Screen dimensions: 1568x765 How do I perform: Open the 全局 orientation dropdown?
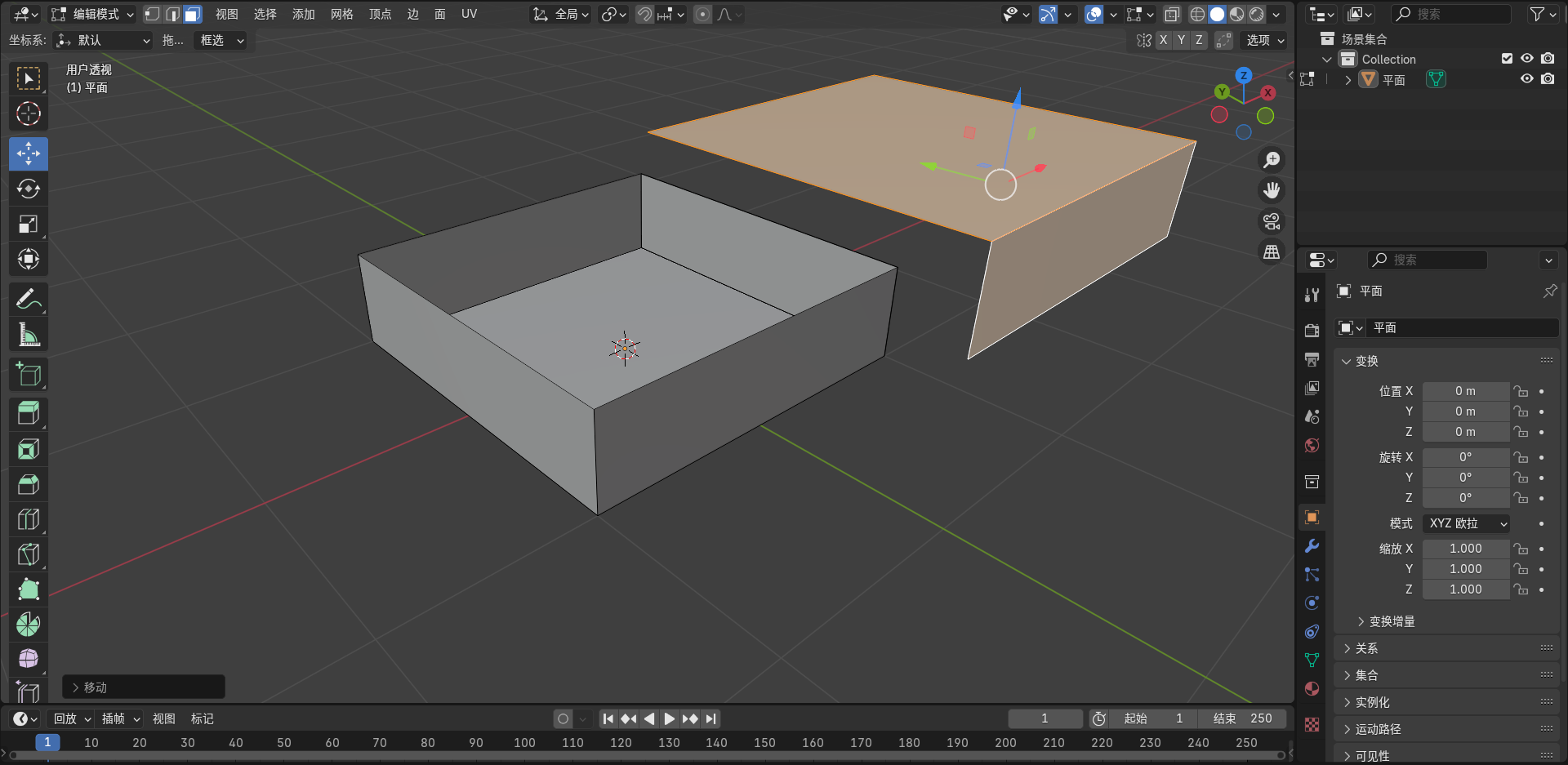[x=561, y=14]
